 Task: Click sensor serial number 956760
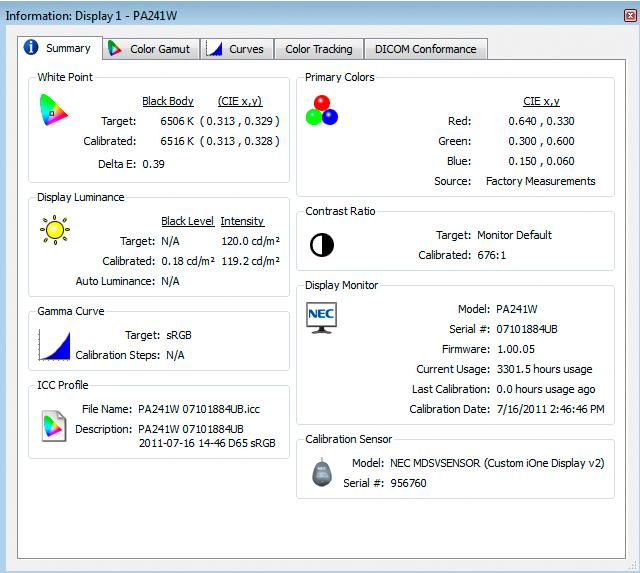click(x=408, y=483)
